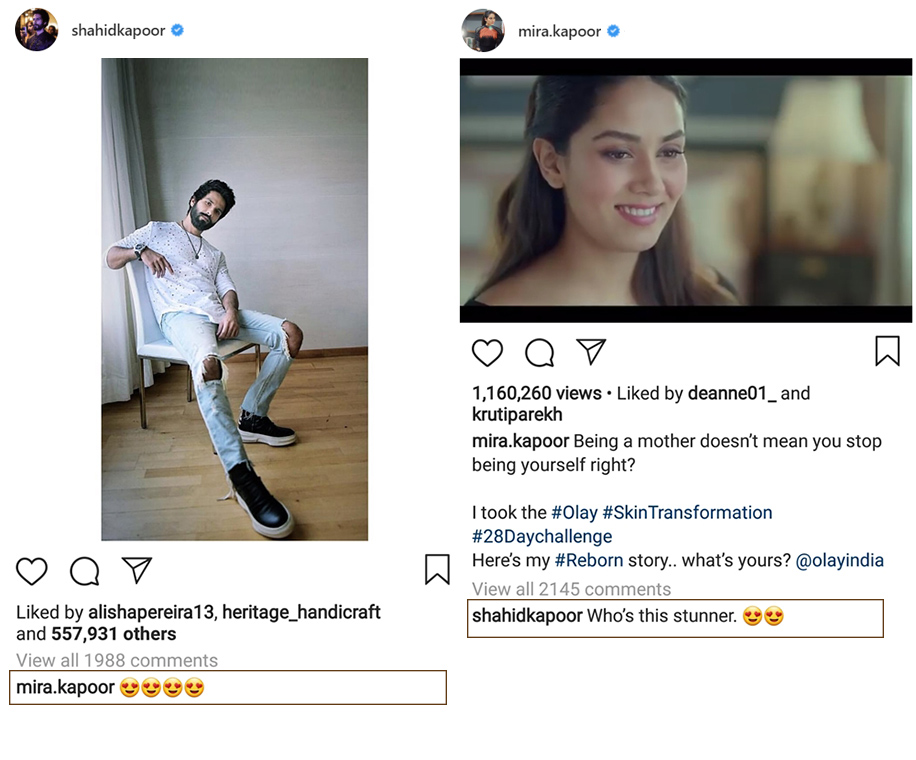Viewport: 916px width, 760px height.
Task: Like the mira.kapoor video post
Action: (x=488, y=352)
